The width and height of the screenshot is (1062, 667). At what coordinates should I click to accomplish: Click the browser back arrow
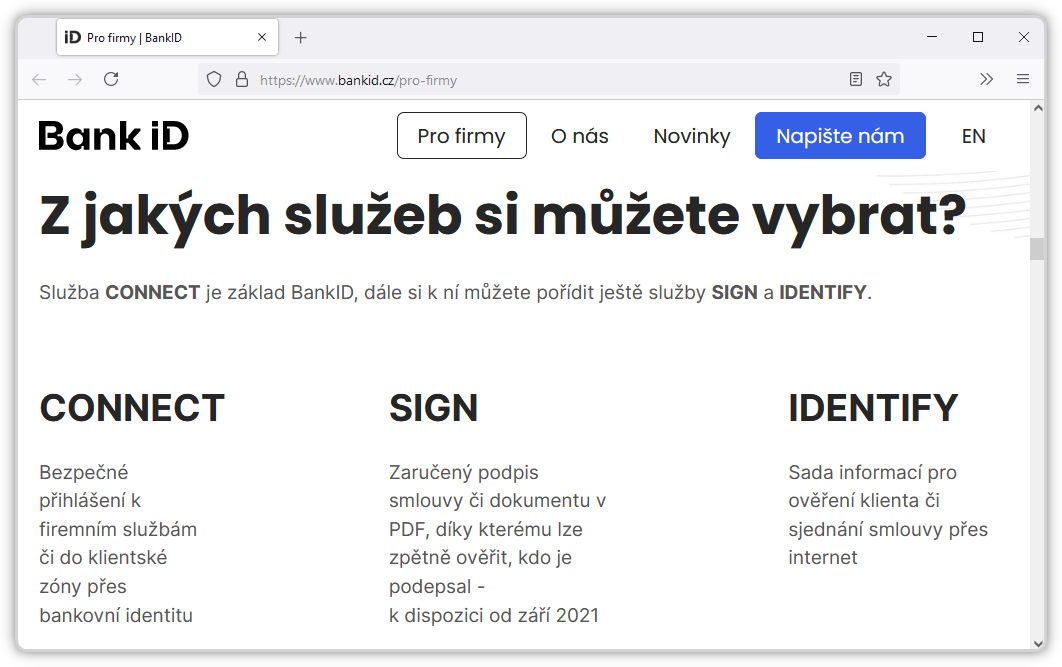click(x=39, y=80)
